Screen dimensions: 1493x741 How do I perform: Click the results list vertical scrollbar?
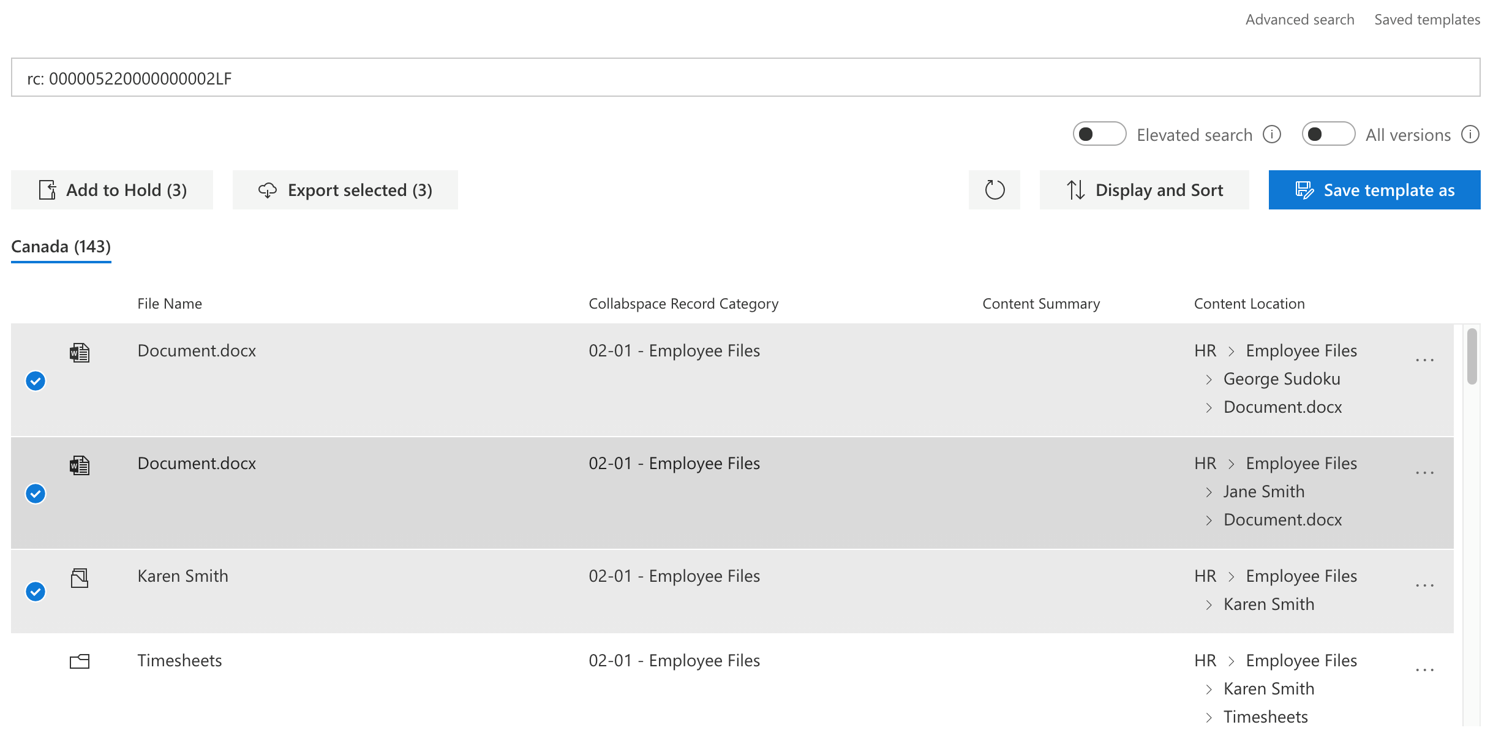coord(1472,524)
